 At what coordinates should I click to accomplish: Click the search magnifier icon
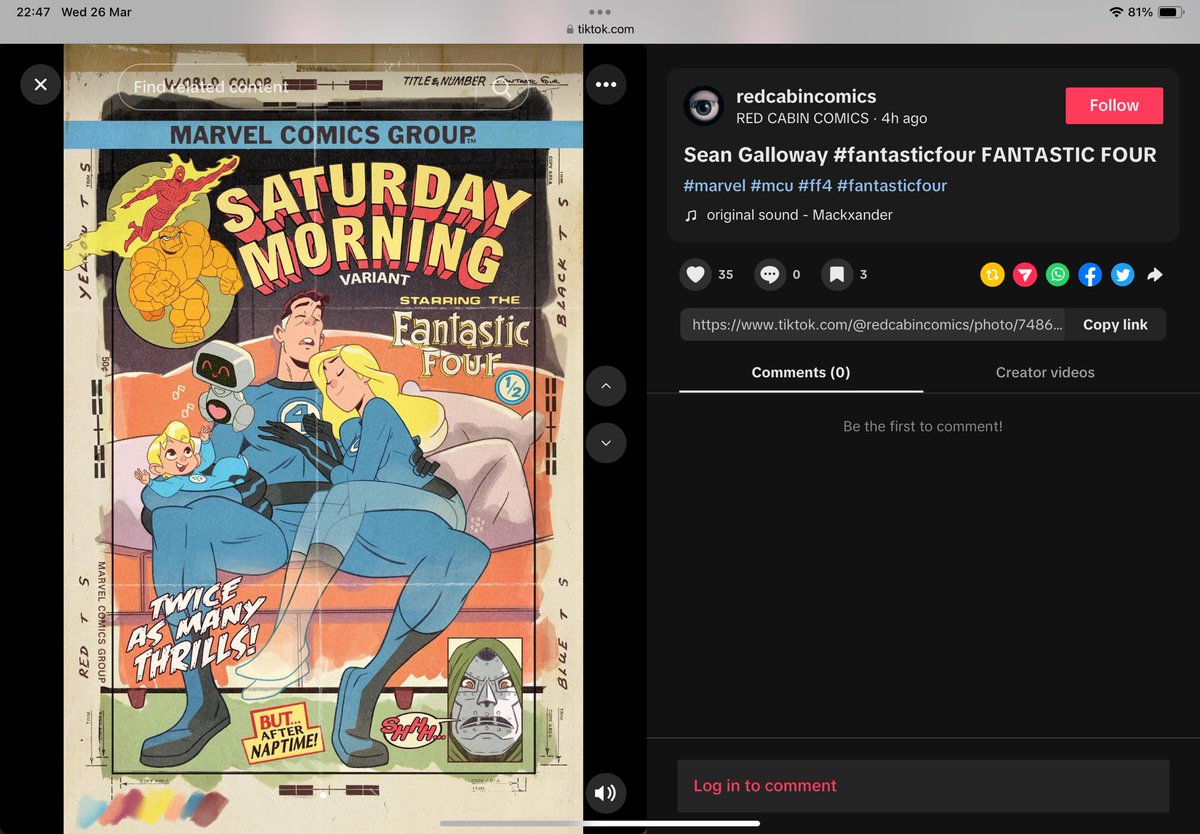pyautogui.click(x=502, y=88)
